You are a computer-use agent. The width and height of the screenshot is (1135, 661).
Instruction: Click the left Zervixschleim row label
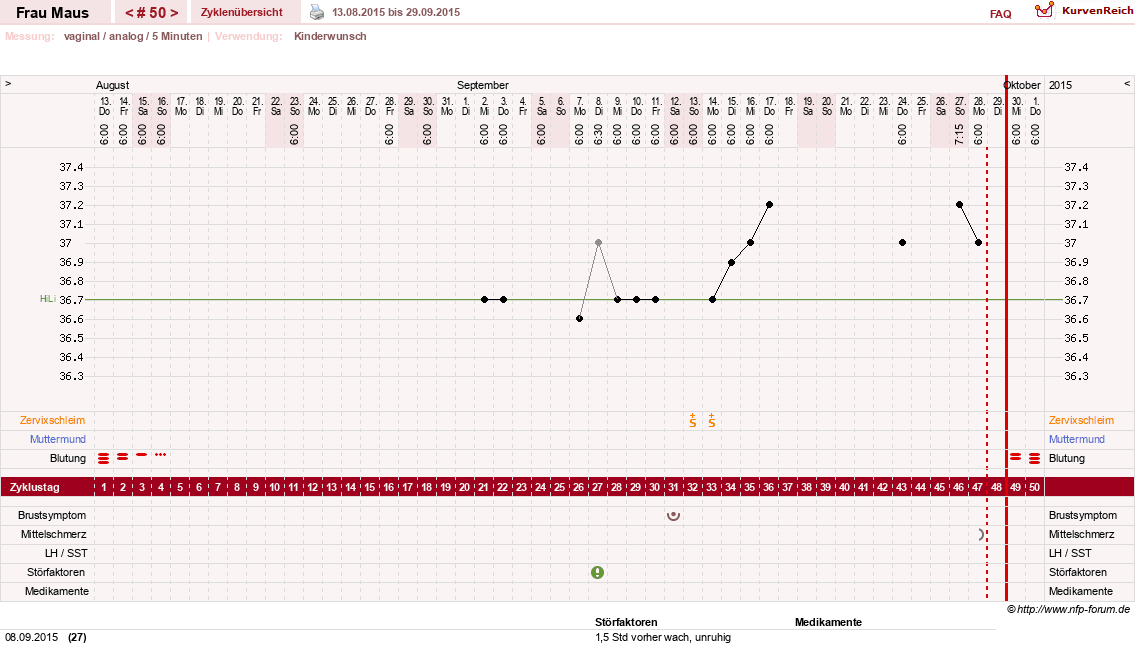[x=52, y=421]
